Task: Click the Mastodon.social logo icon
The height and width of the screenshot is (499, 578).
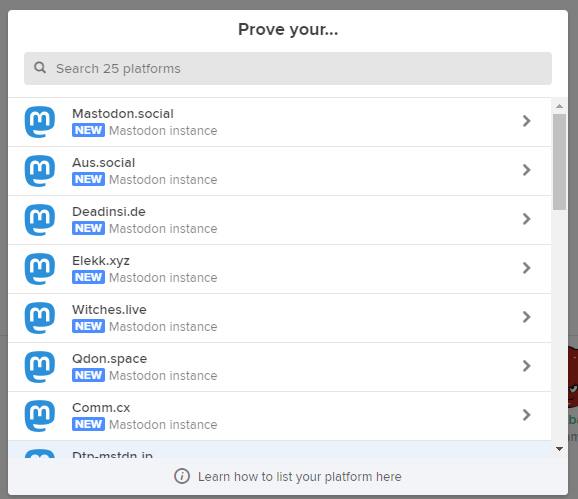Action: (x=40, y=122)
